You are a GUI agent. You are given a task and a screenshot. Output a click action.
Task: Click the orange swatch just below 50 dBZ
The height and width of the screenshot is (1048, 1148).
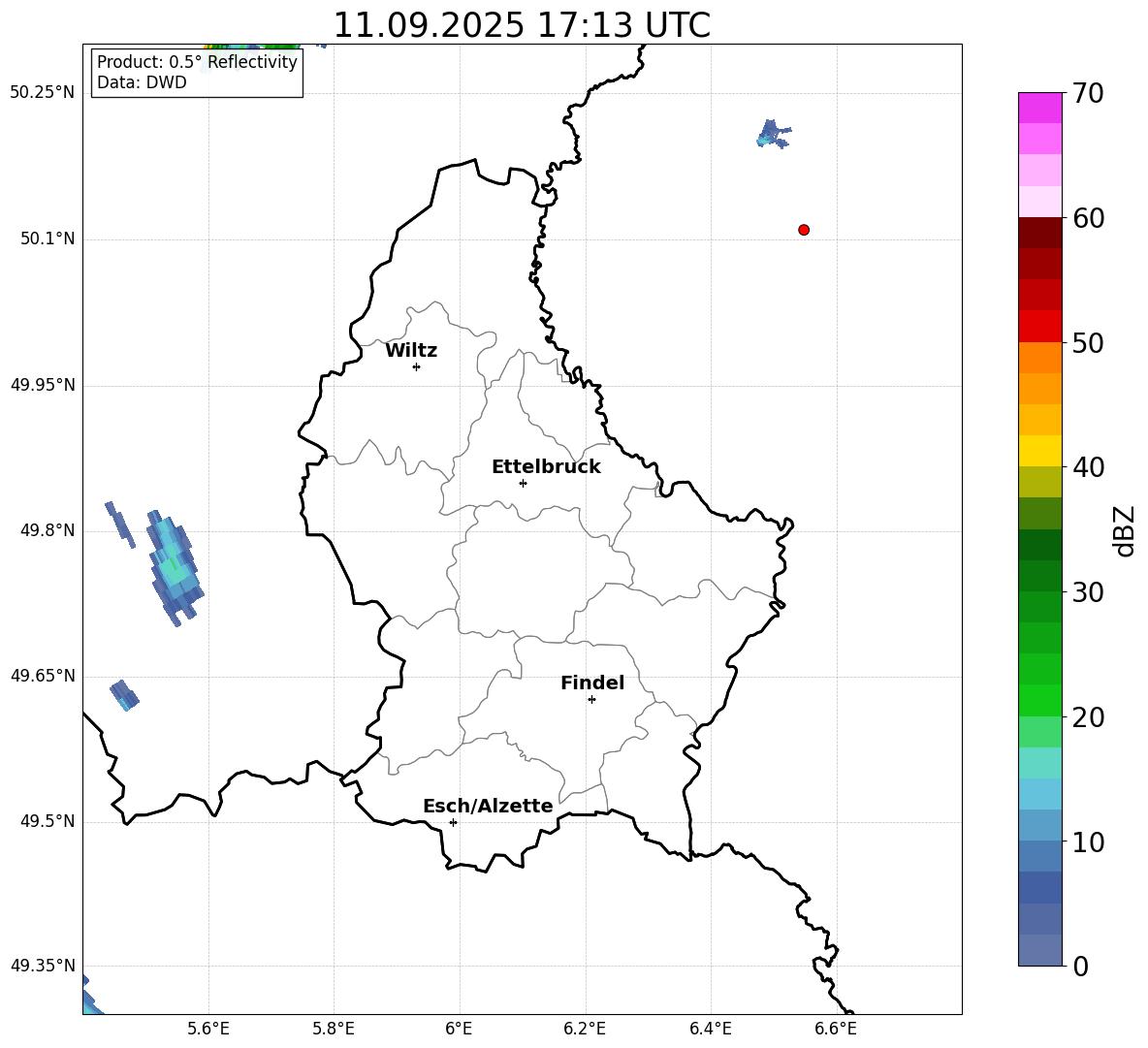click(1039, 357)
